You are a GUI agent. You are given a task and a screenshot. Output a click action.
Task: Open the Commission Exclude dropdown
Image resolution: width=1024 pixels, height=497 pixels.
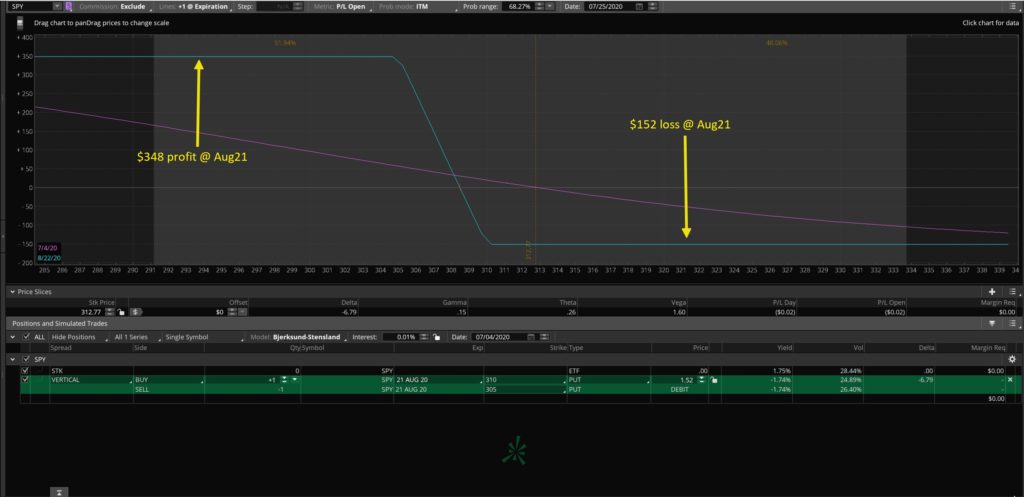[125, 7]
